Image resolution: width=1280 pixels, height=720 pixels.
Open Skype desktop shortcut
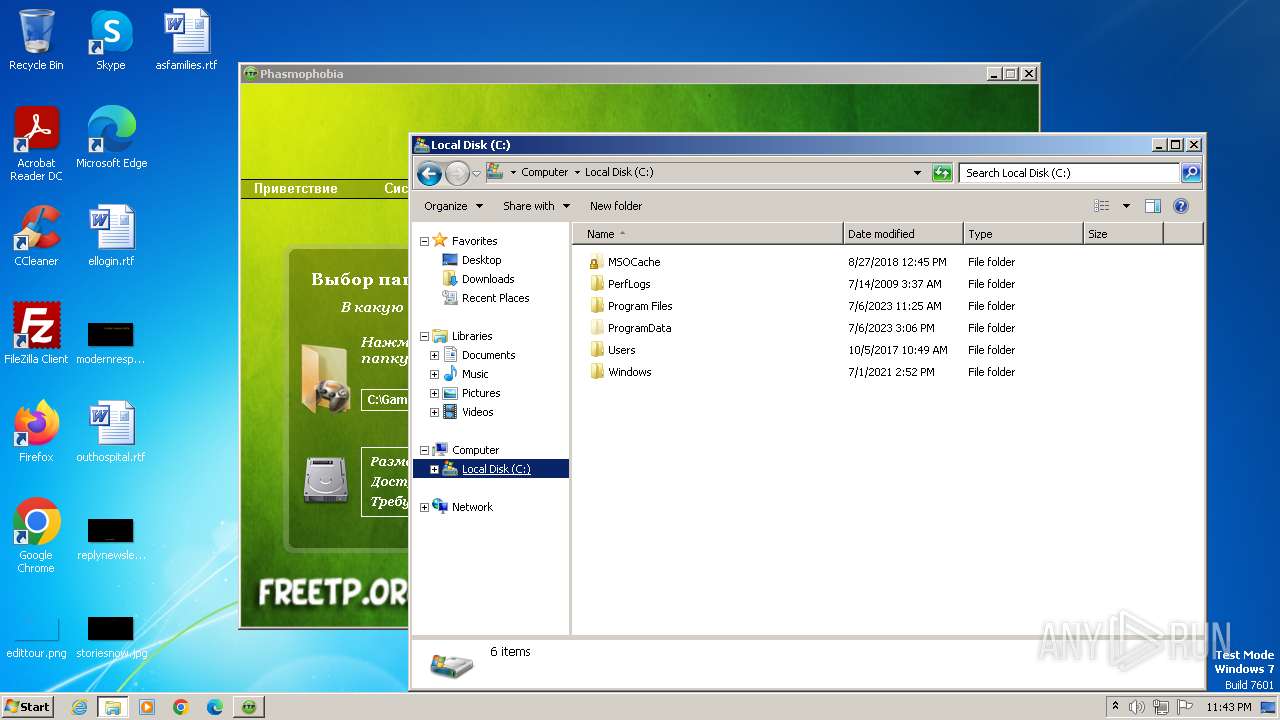[x=110, y=40]
